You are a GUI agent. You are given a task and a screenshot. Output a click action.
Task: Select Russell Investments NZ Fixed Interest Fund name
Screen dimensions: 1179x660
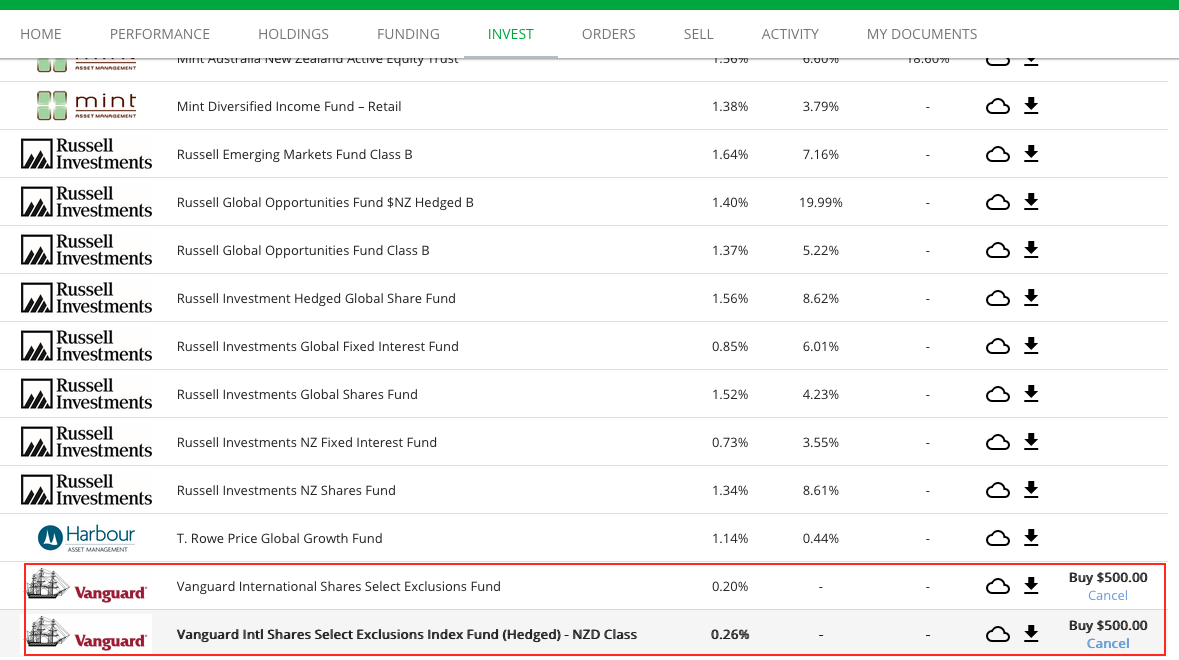[x=306, y=442]
